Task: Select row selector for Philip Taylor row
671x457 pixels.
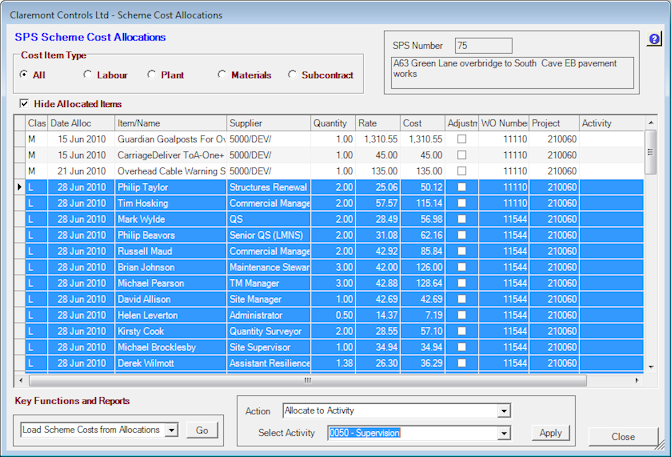Action: coord(20,187)
